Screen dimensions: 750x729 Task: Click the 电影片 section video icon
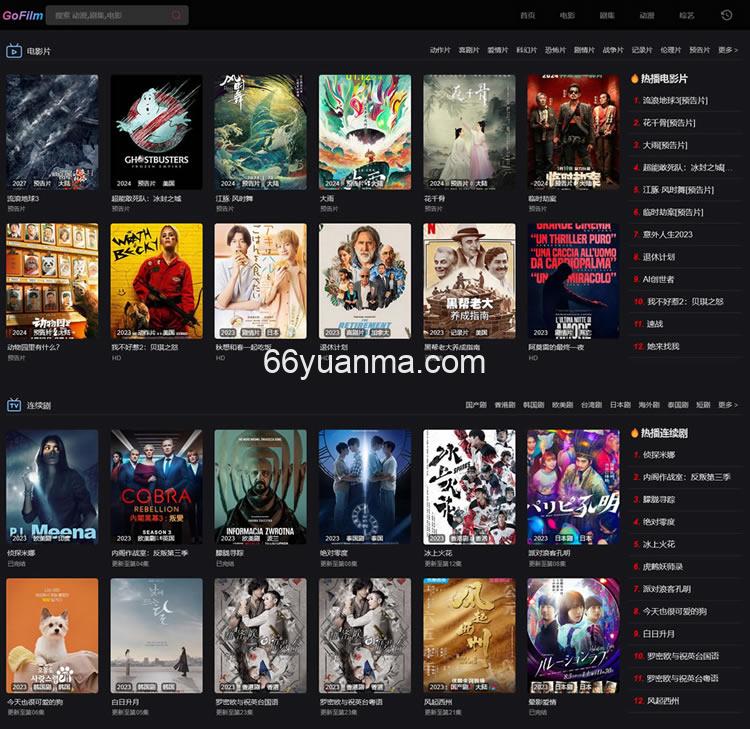click(15, 50)
